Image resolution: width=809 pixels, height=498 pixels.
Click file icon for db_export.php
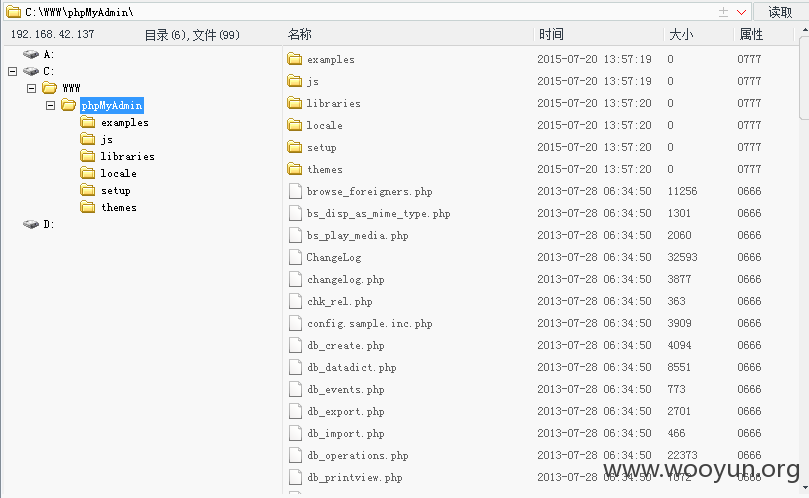(295, 411)
